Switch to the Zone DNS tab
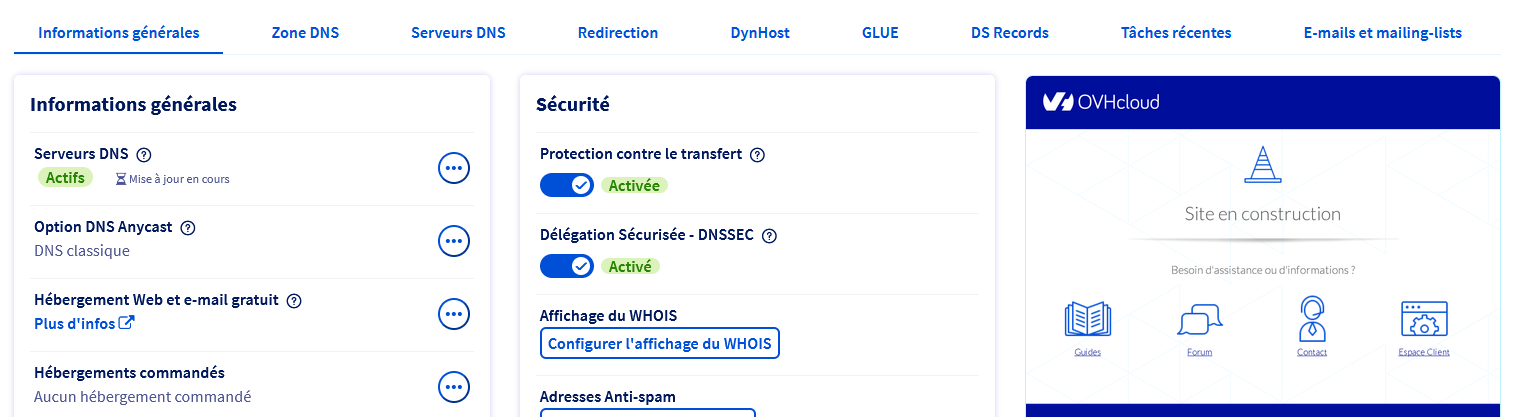 (305, 33)
